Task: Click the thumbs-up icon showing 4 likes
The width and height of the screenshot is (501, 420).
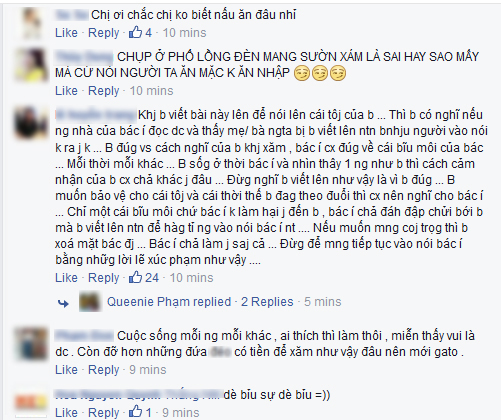Action: (136, 32)
